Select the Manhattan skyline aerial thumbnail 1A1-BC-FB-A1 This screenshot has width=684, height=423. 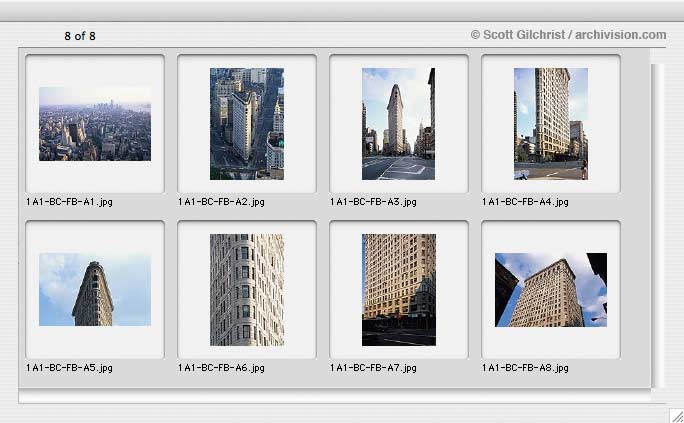(x=95, y=124)
